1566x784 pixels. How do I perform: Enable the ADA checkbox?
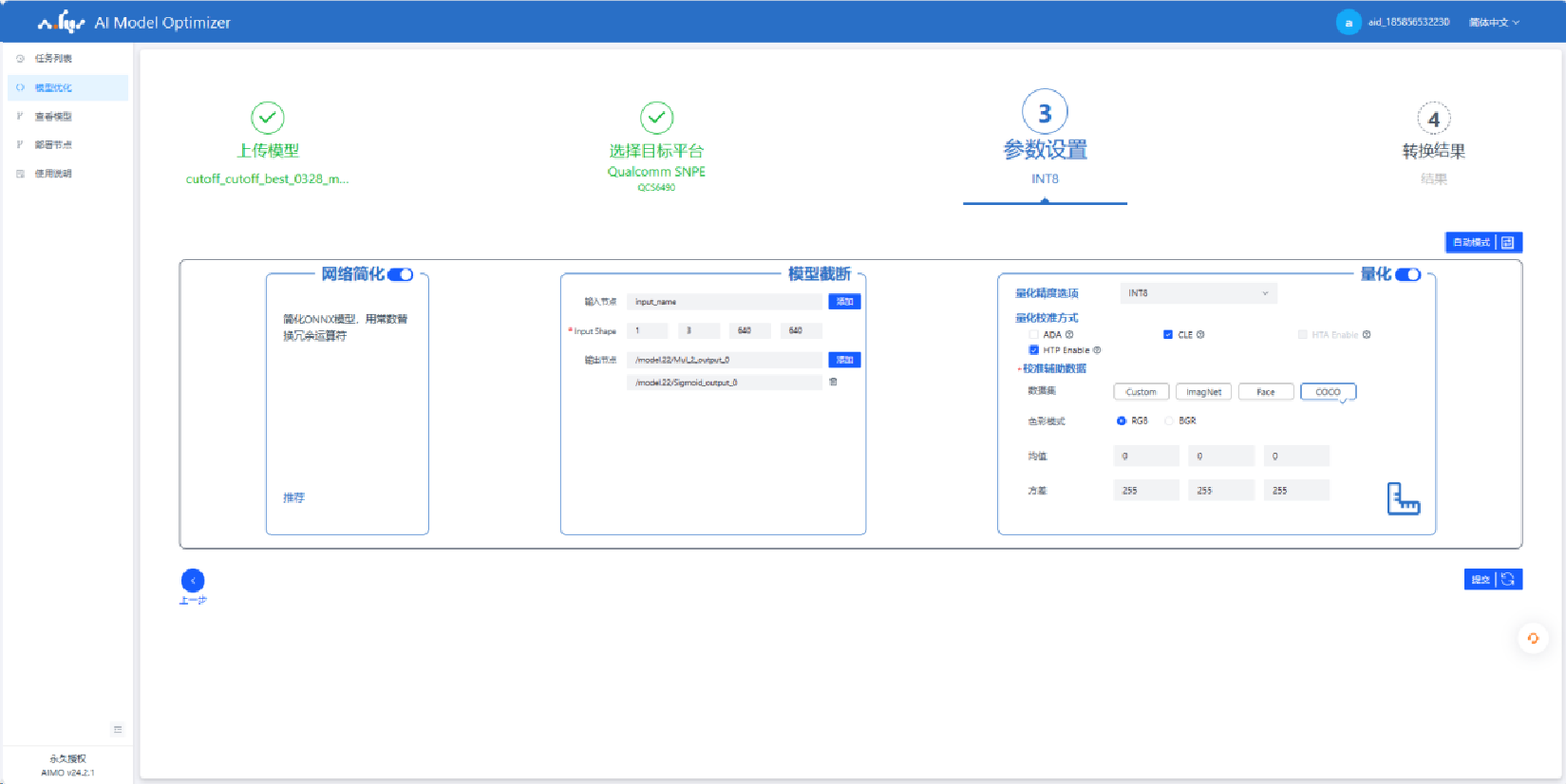pyautogui.click(x=1033, y=334)
